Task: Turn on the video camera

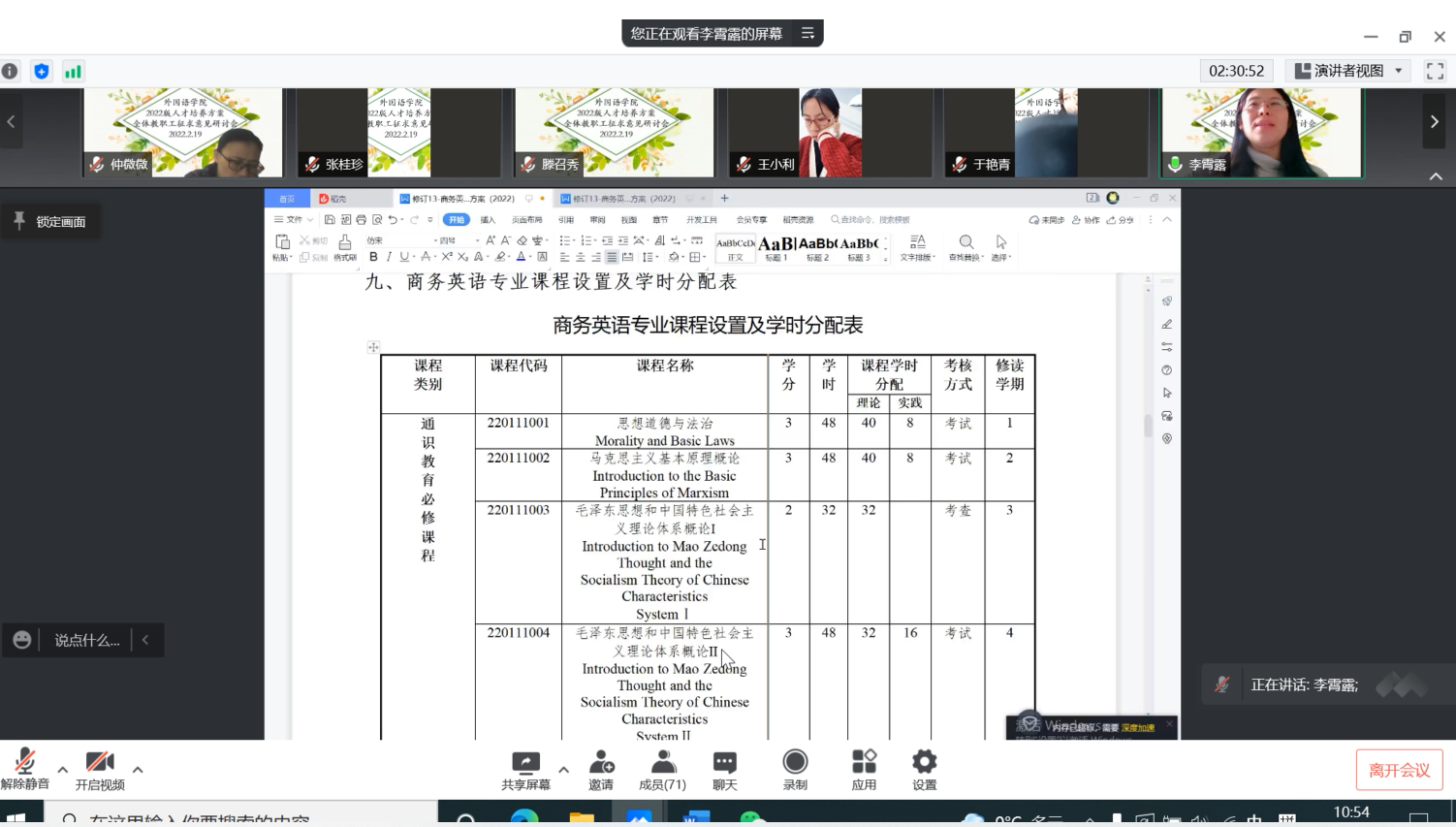Action: tap(100, 762)
